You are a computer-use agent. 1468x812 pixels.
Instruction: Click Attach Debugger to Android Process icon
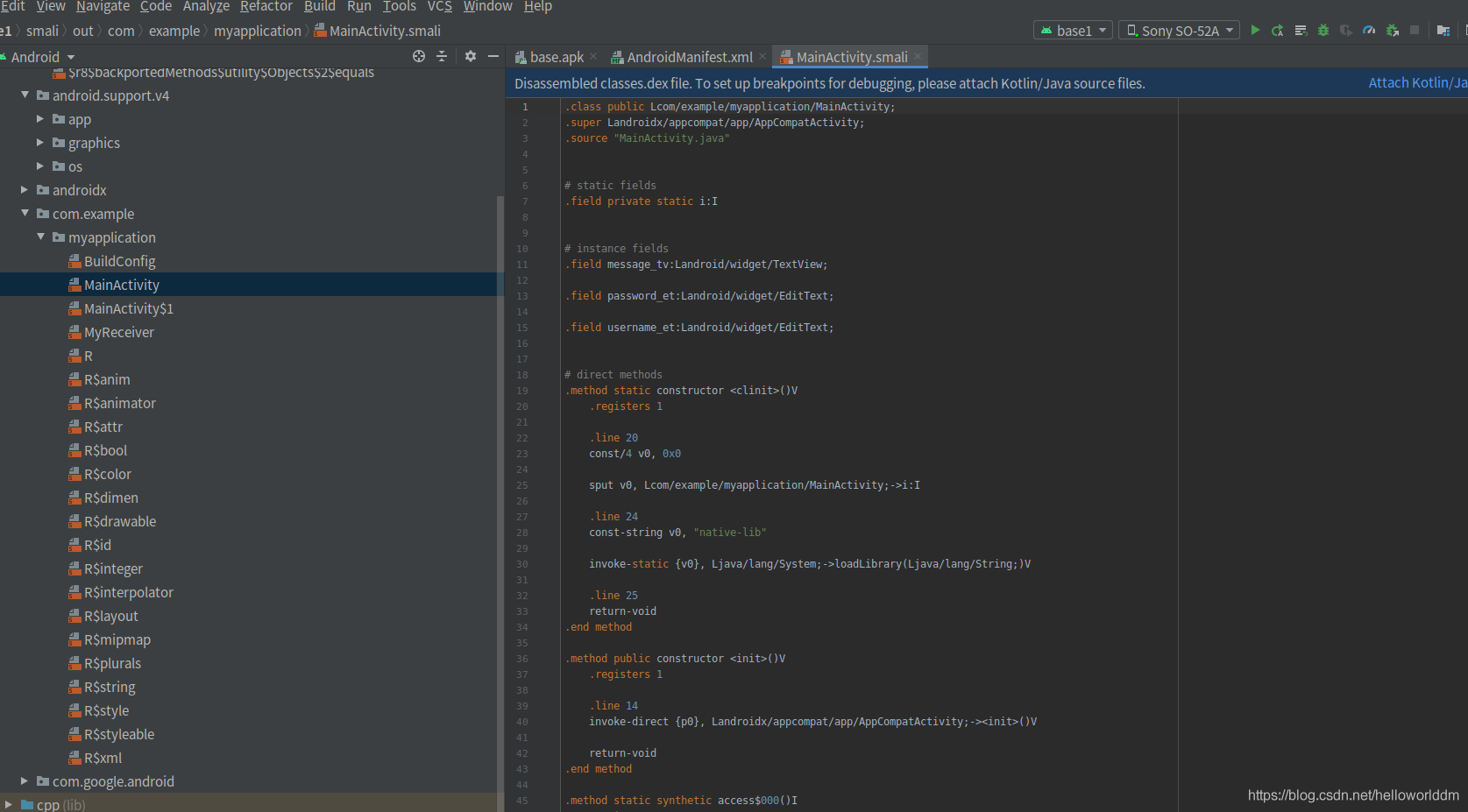[x=1392, y=31]
